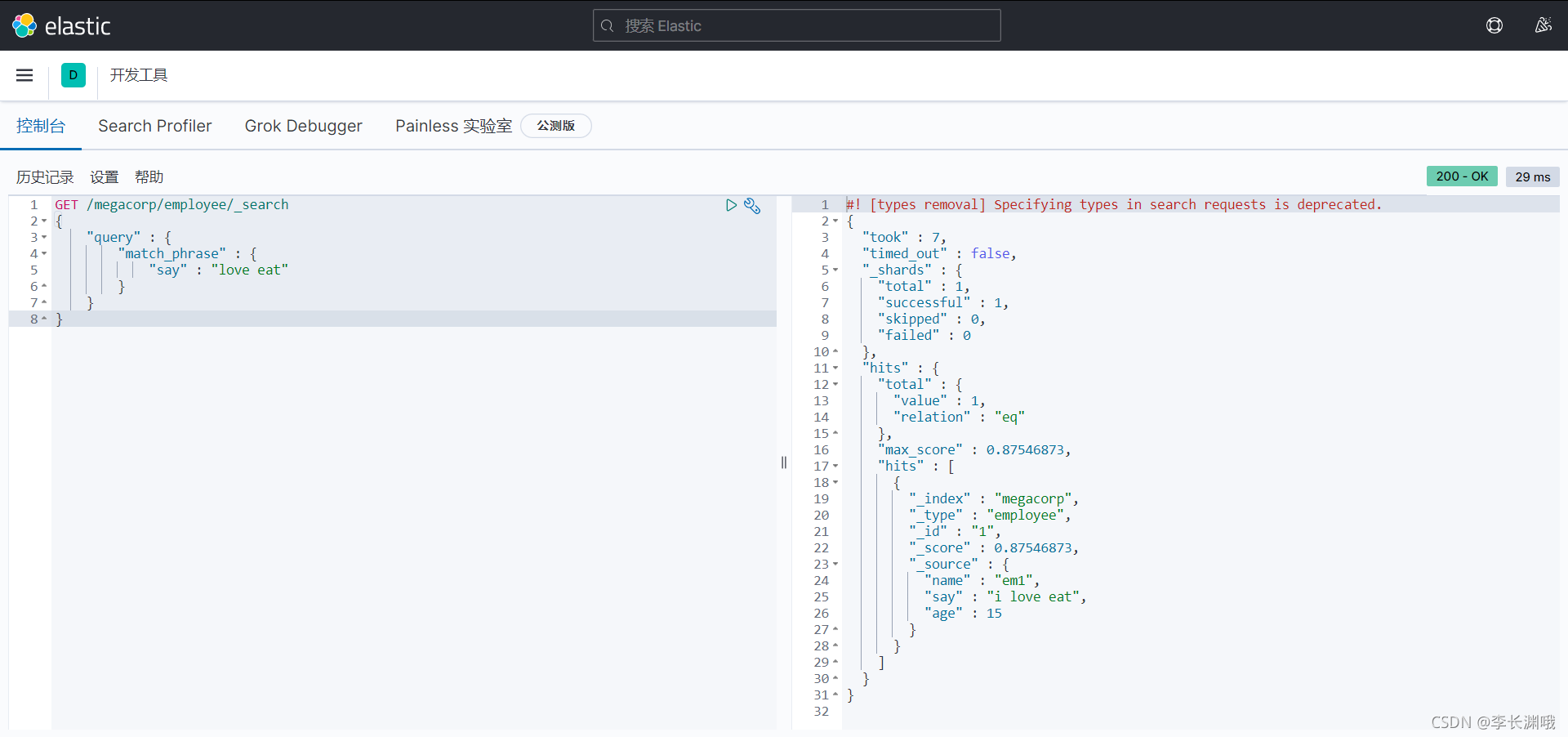
Task: Click the "timed_out" : false line
Action: (939, 254)
